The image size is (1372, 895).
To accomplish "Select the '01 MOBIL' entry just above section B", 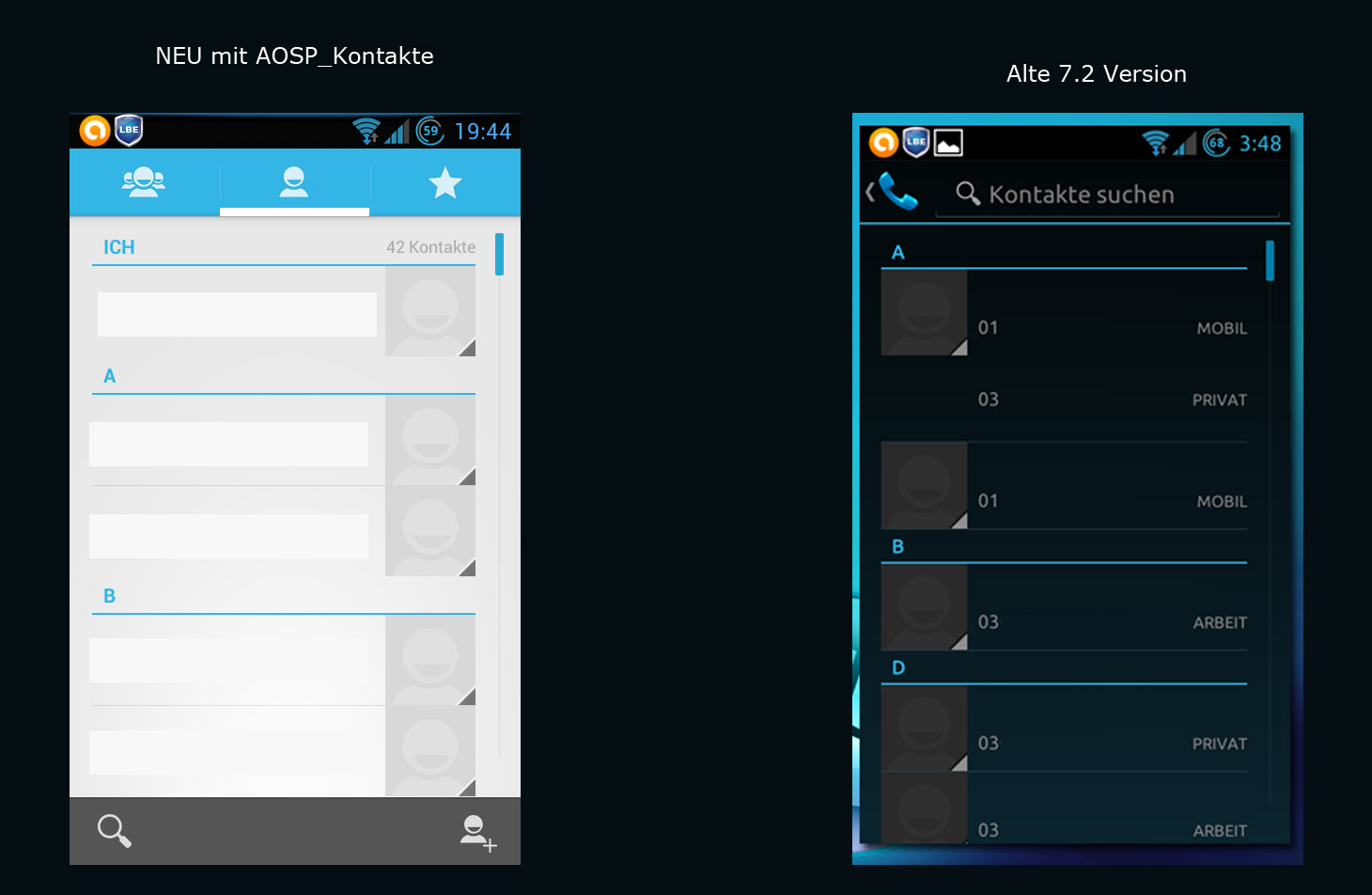I will click(x=1113, y=501).
